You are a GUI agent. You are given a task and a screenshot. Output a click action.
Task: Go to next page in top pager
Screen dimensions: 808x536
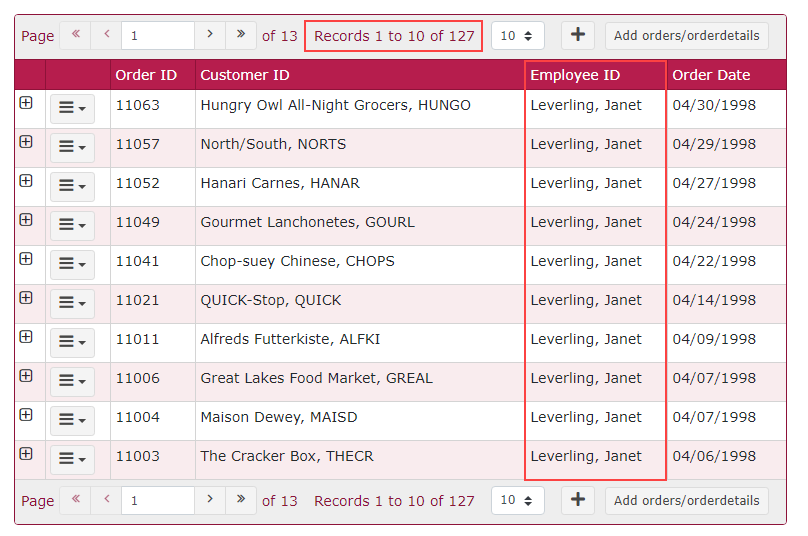[209, 35]
